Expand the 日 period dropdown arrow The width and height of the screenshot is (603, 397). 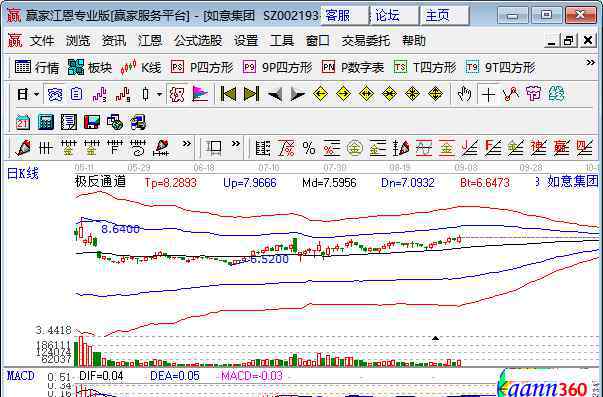pos(37,94)
